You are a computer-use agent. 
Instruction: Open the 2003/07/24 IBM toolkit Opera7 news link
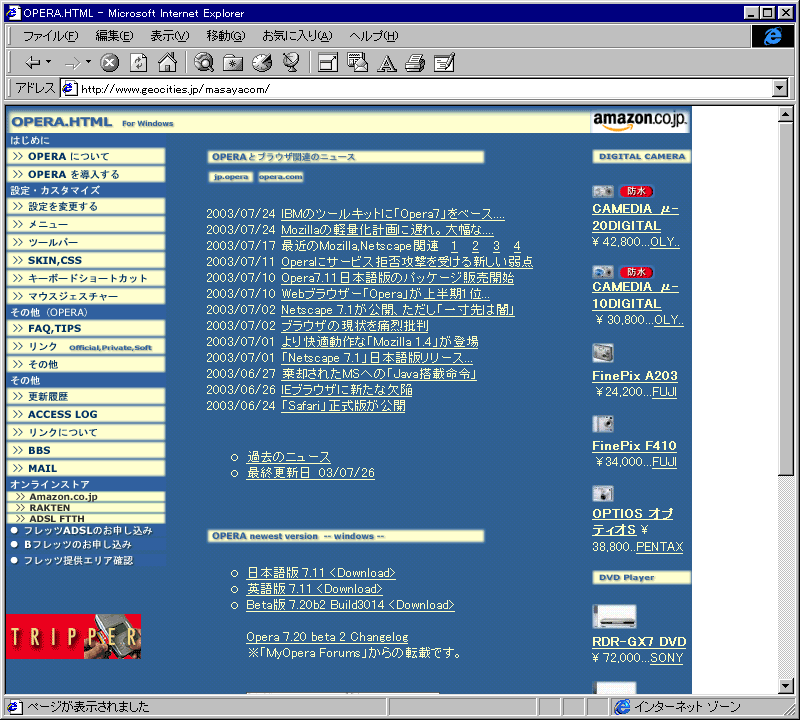click(393, 214)
